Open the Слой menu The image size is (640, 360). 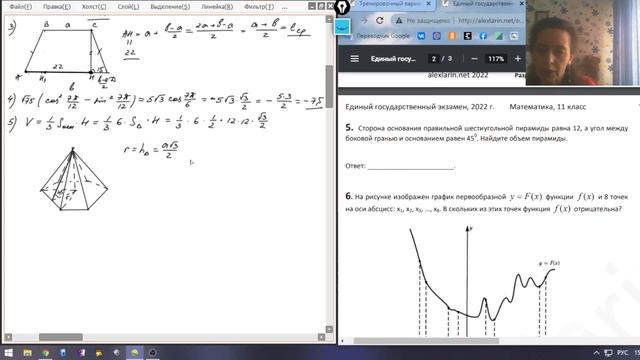(x=128, y=7)
